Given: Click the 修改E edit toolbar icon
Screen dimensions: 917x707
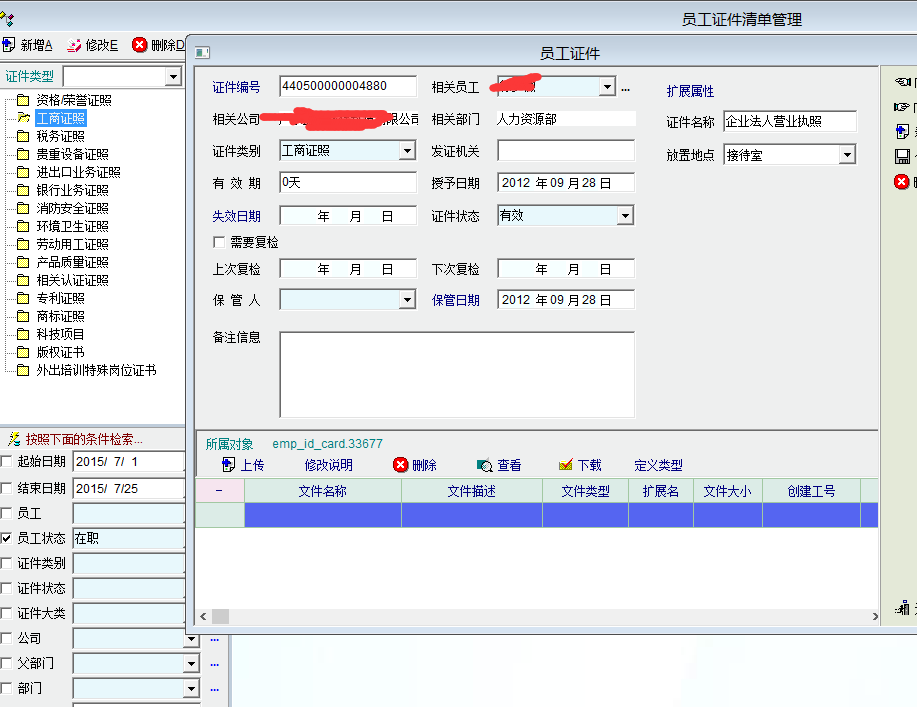Looking at the screenshot, I should tap(74, 45).
